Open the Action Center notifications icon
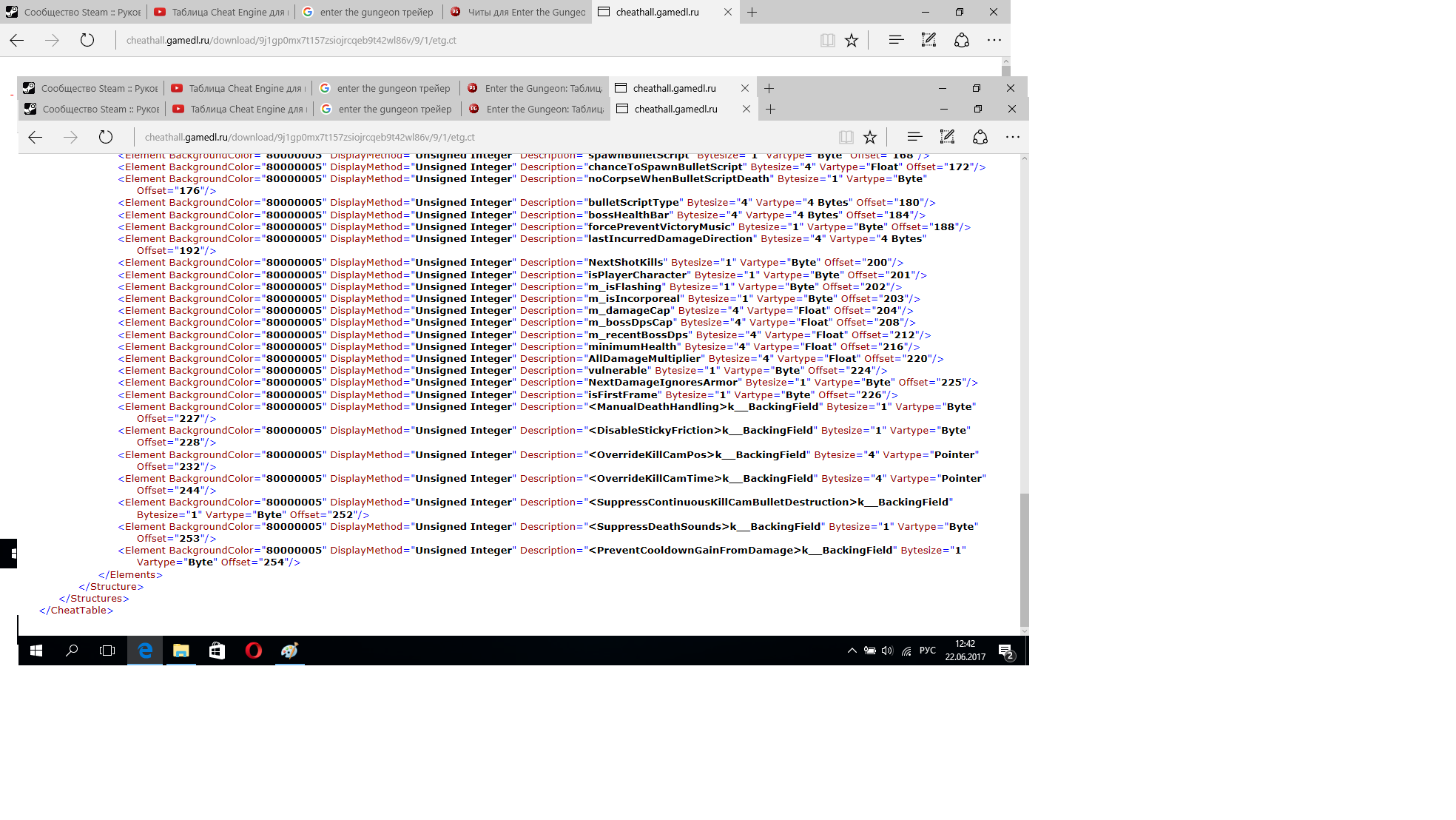Viewport: 1456px width, 820px height. pos(1005,651)
